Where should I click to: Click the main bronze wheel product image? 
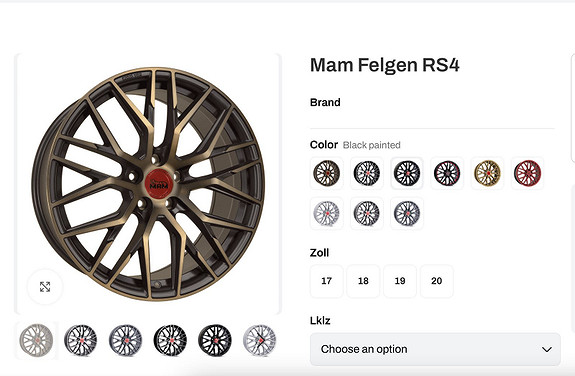(x=148, y=183)
